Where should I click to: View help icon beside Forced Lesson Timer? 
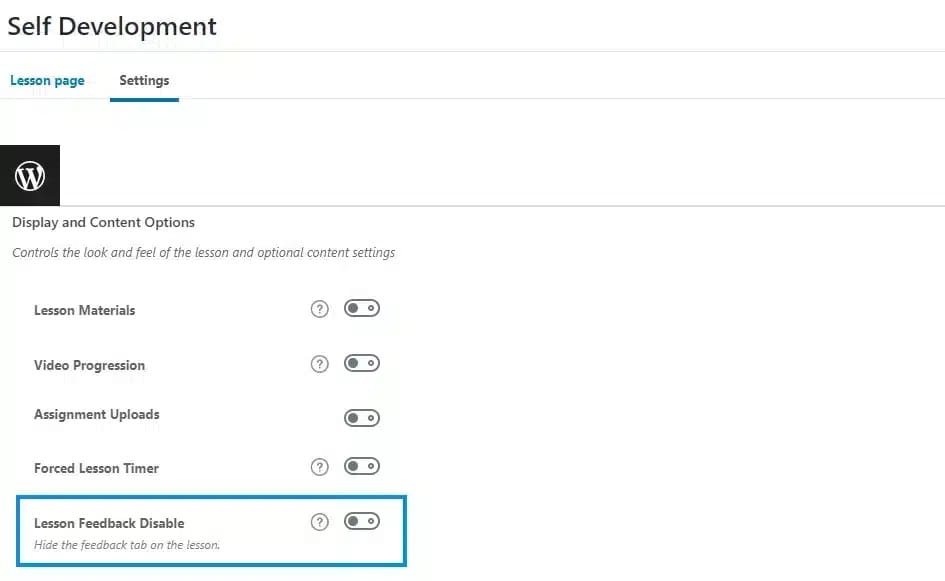pos(319,467)
